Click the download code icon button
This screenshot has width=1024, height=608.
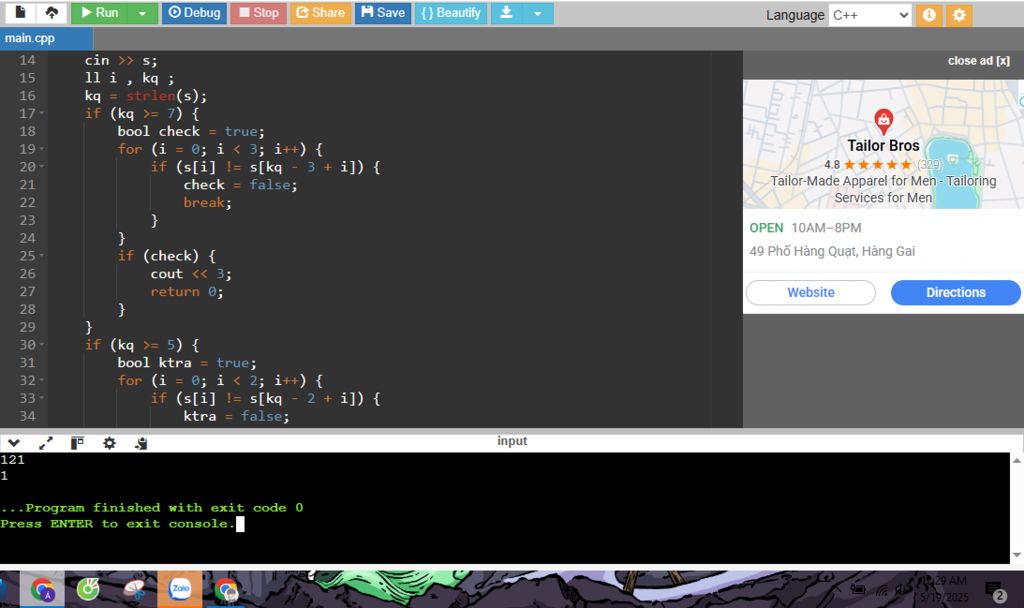tap(507, 13)
